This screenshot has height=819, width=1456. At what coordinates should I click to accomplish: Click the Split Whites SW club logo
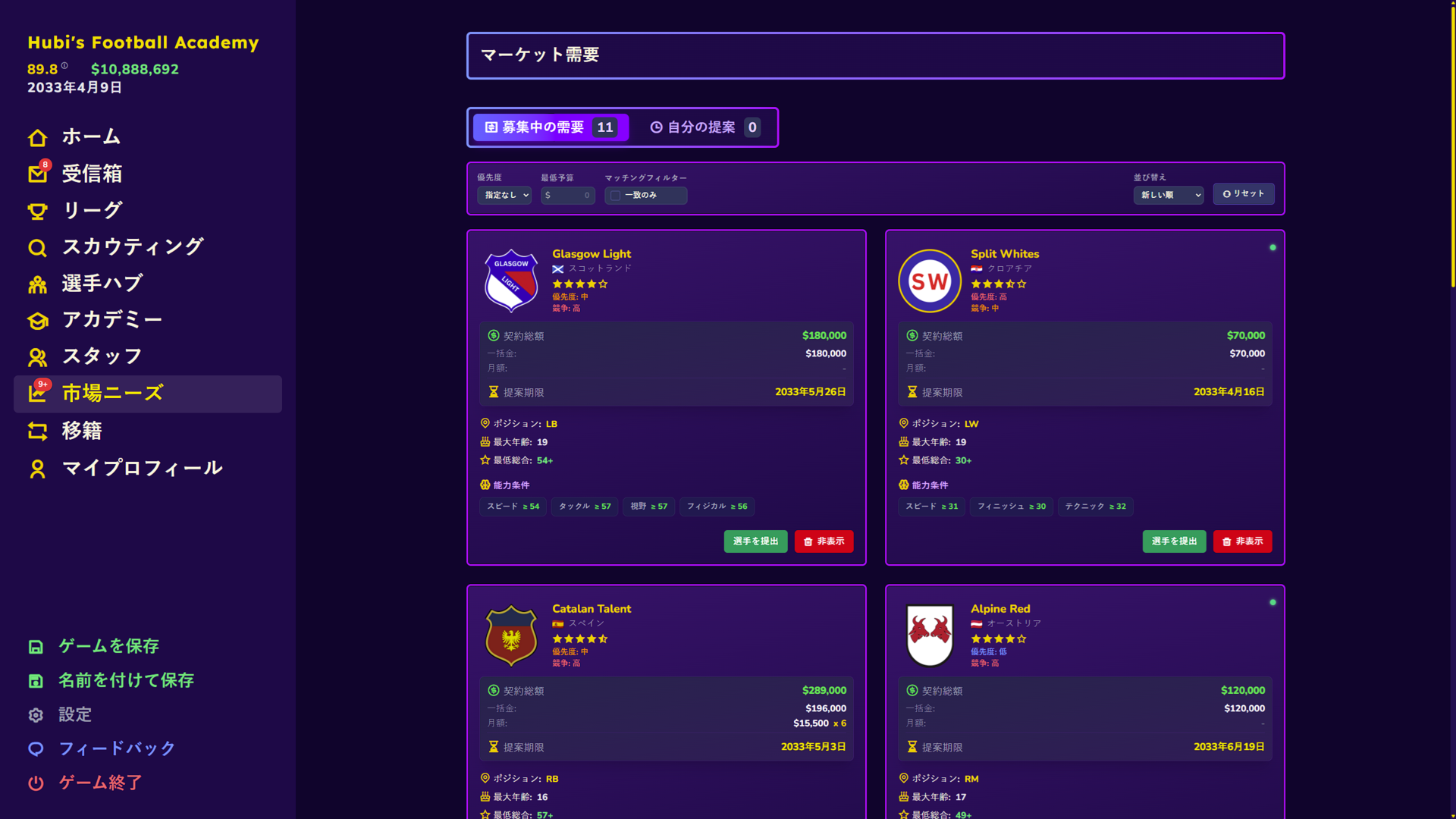pos(930,281)
